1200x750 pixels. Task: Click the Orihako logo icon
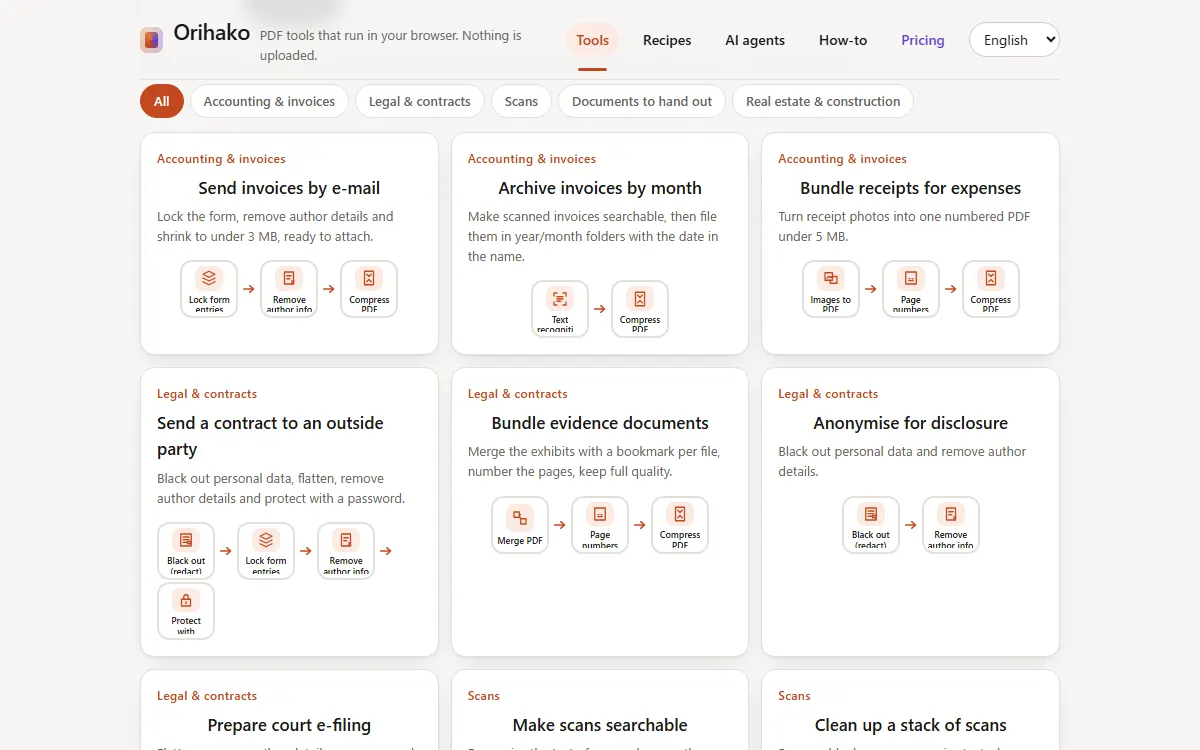tap(152, 40)
